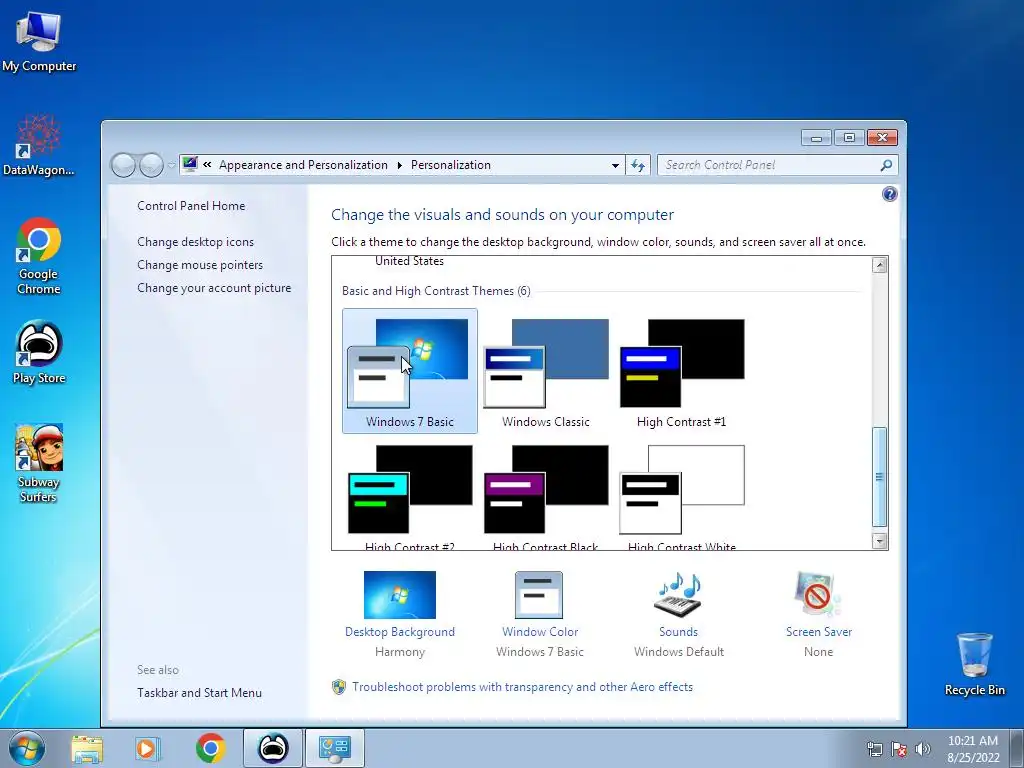The width and height of the screenshot is (1024, 768).
Task: Click the Window Color text link
Action: [x=539, y=632]
